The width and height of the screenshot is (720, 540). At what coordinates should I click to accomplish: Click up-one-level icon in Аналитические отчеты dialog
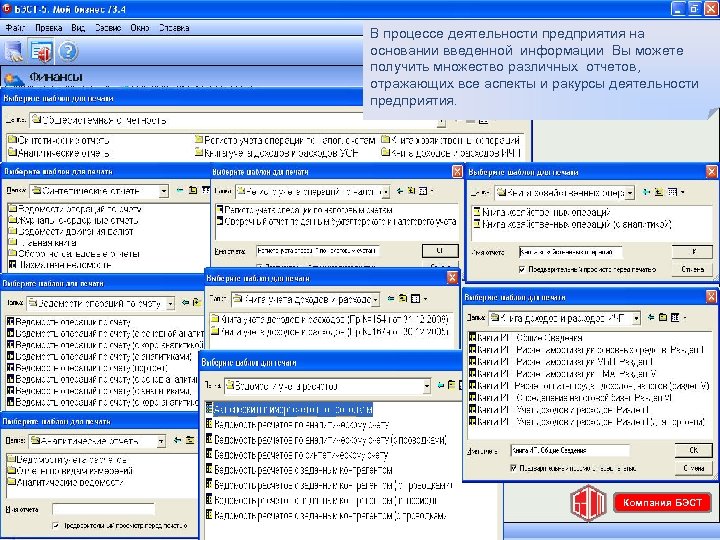coord(190,440)
